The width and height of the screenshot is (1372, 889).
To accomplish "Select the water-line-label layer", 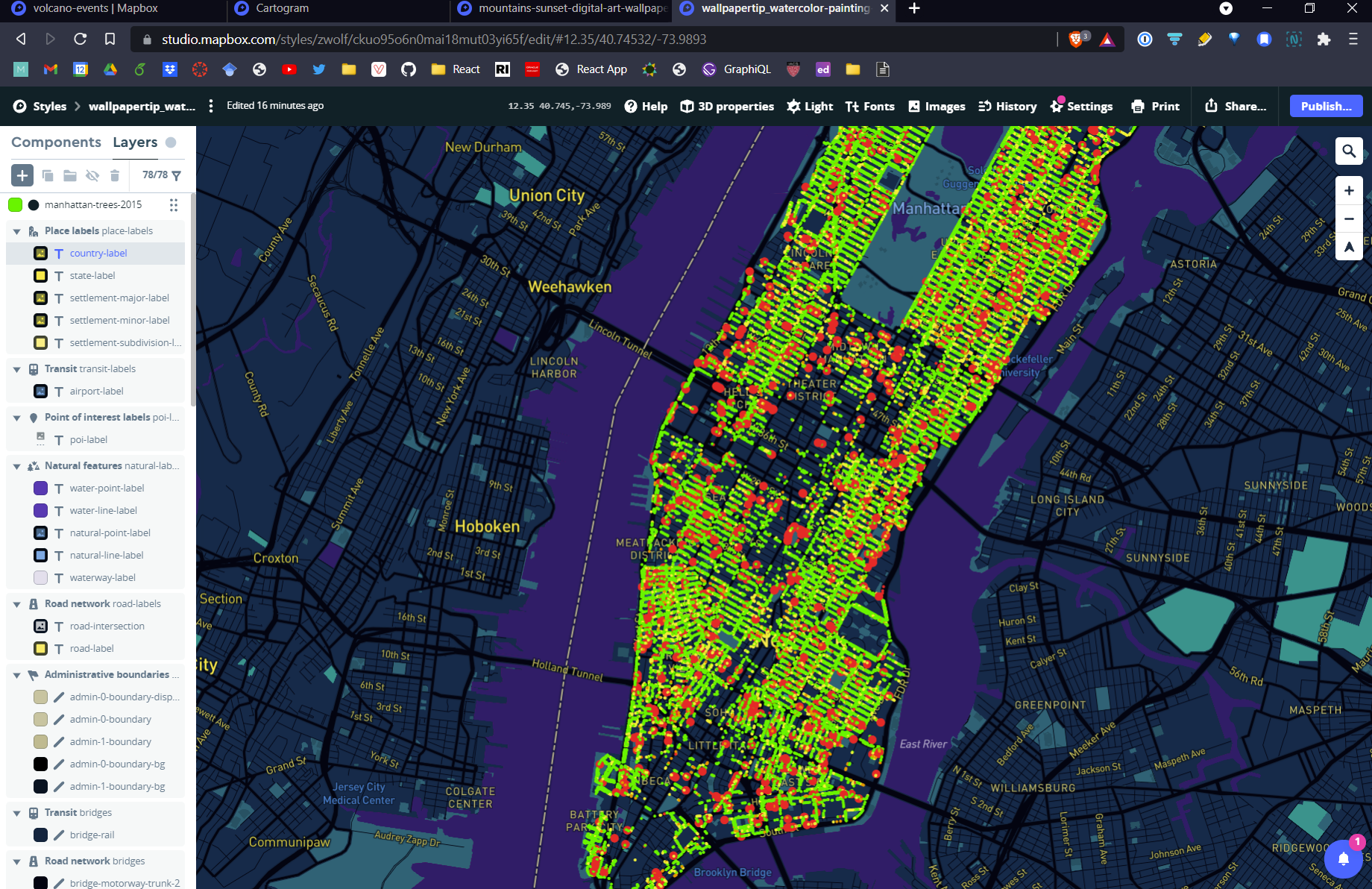I will point(103,511).
